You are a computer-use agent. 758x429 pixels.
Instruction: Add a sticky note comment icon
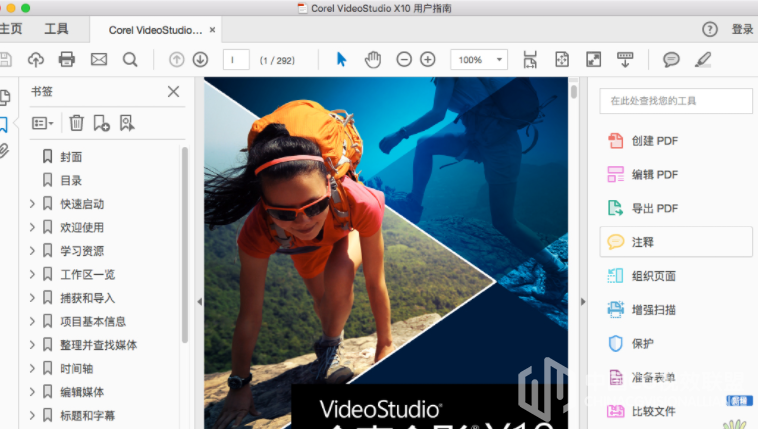point(671,59)
